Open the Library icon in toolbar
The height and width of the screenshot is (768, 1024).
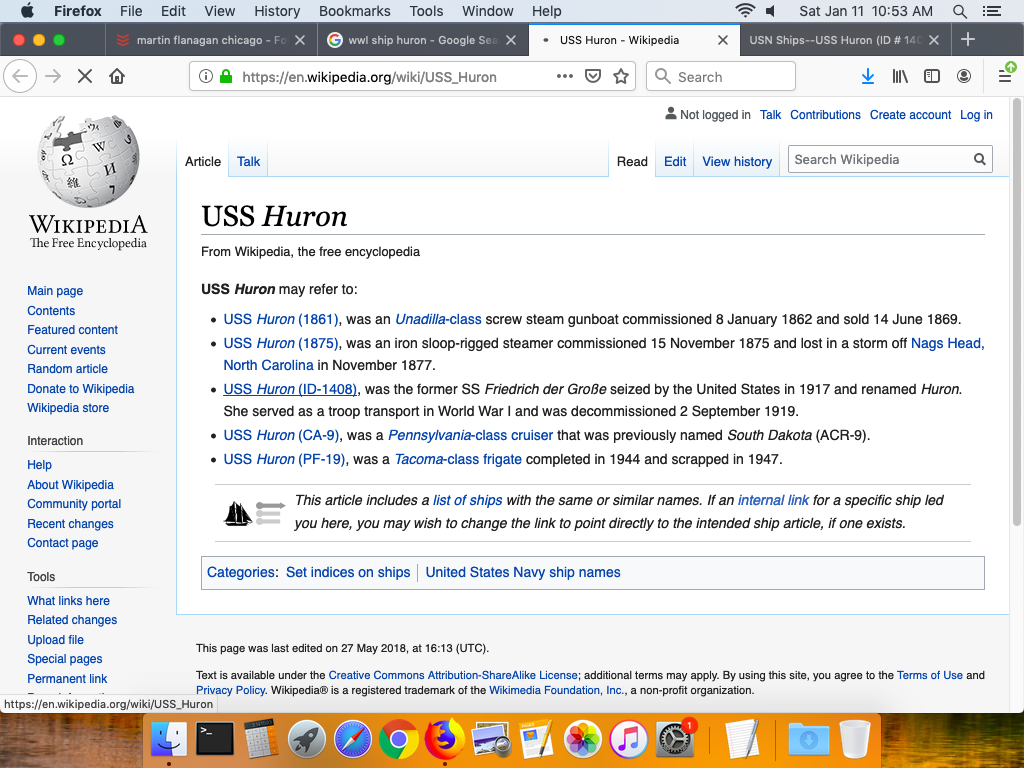[x=900, y=76]
